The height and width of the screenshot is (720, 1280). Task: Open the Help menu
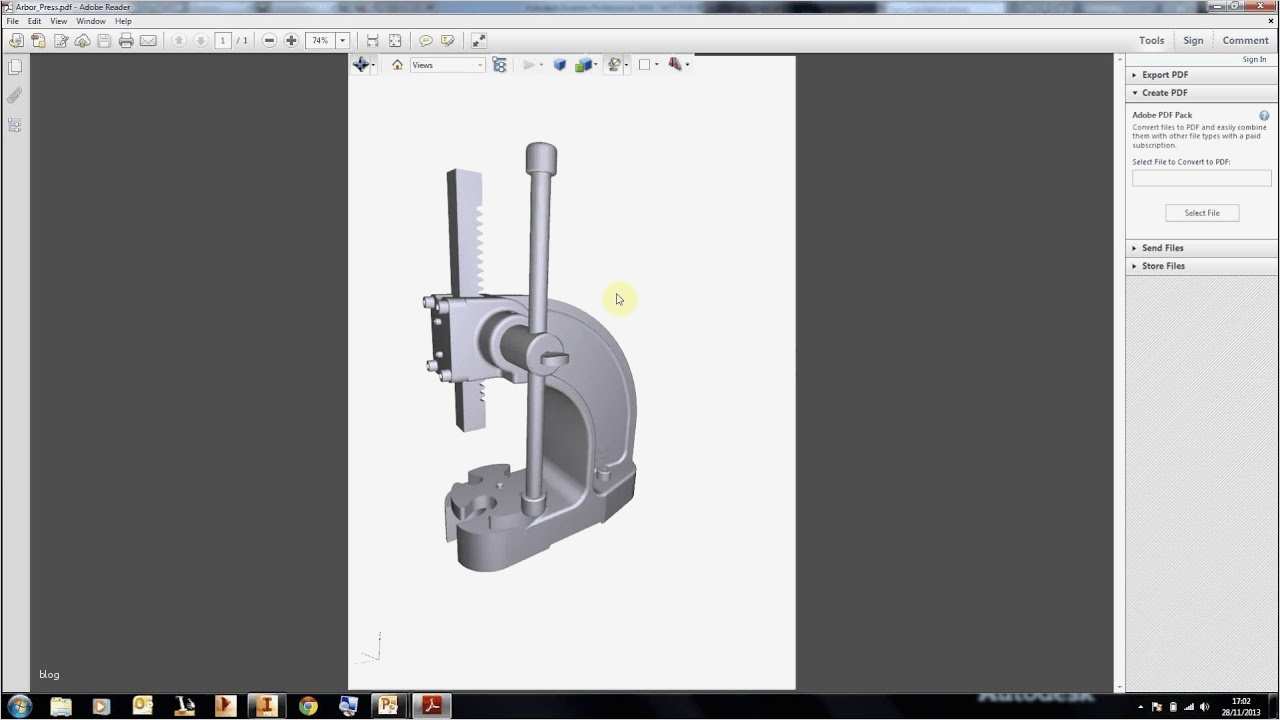(x=123, y=21)
